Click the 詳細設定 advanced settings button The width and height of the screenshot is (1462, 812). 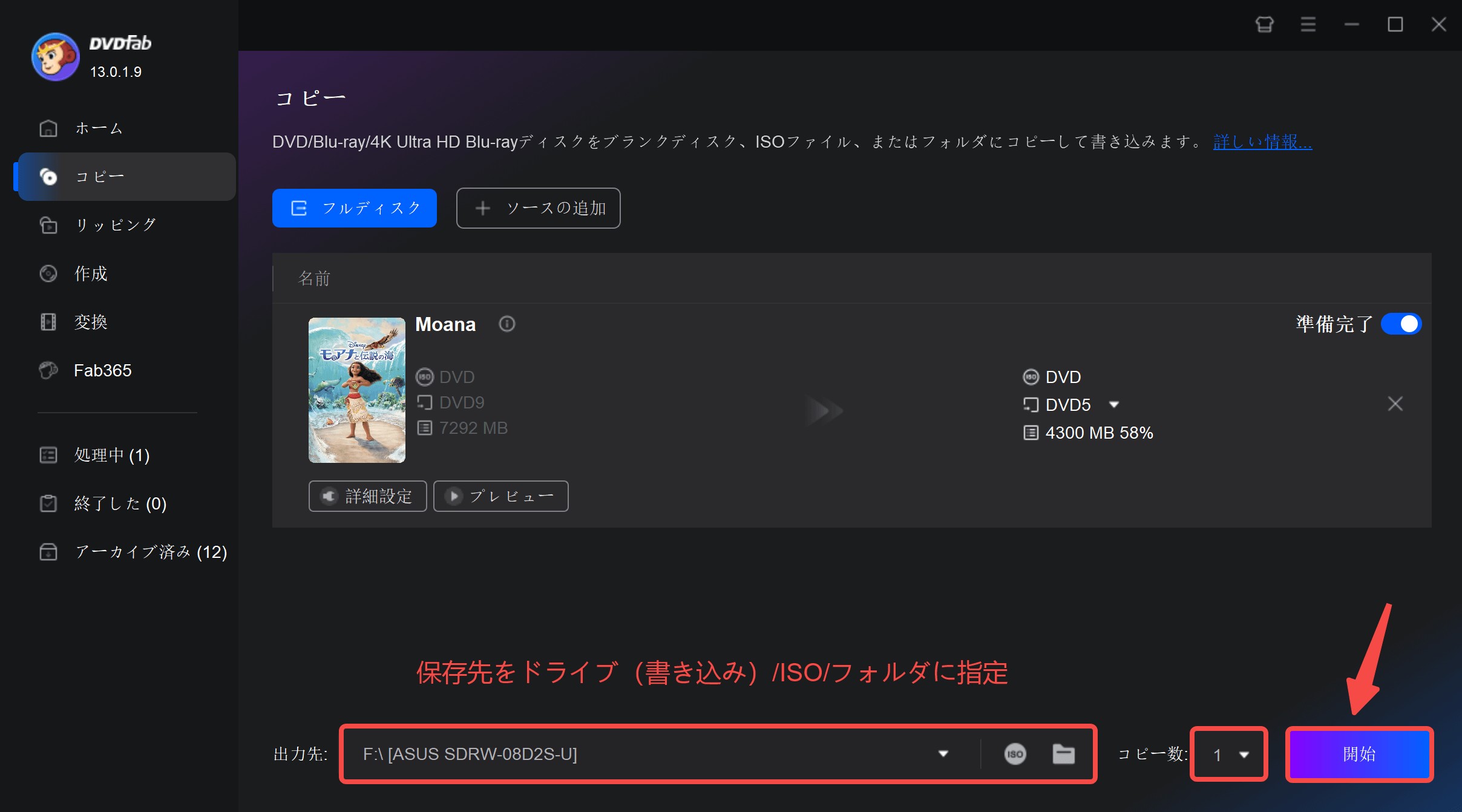(x=367, y=496)
